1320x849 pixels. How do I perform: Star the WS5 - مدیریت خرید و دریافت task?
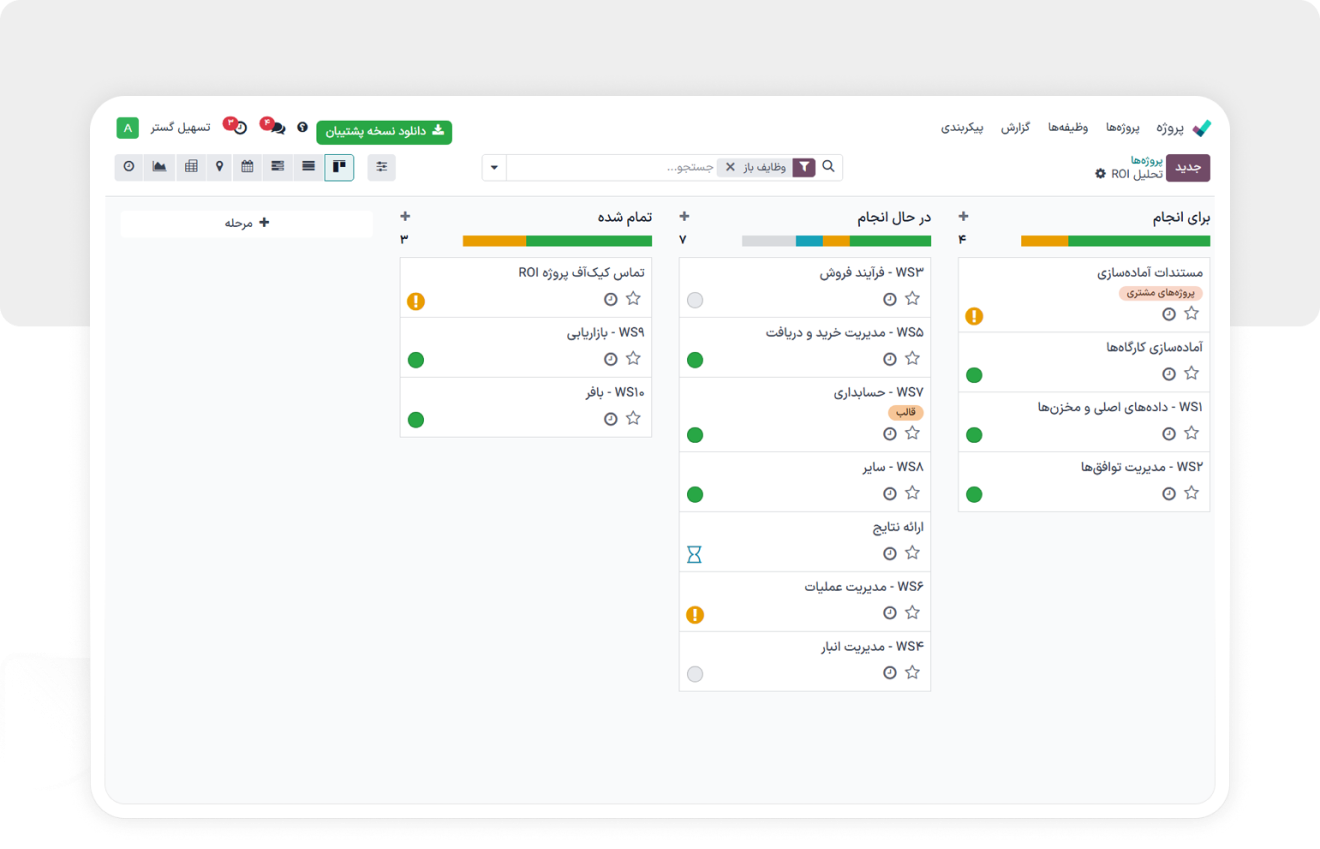pyautogui.click(x=912, y=358)
